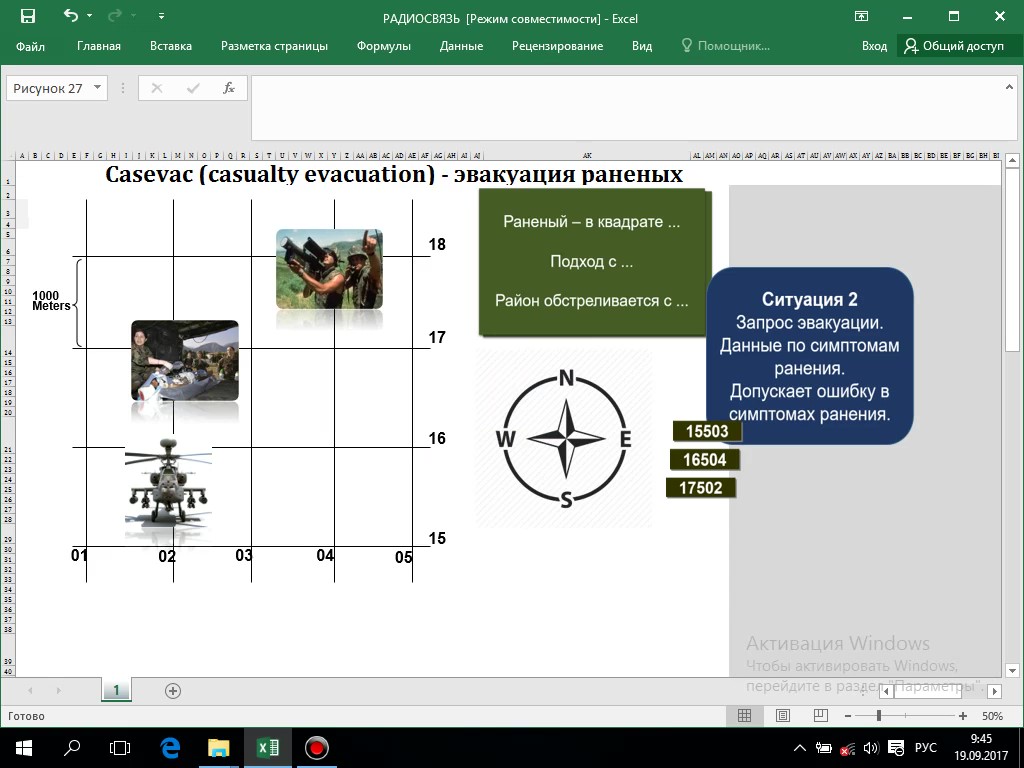Click the Ситуация 2 blue text box
1024x768 pixels.
tap(810, 356)
